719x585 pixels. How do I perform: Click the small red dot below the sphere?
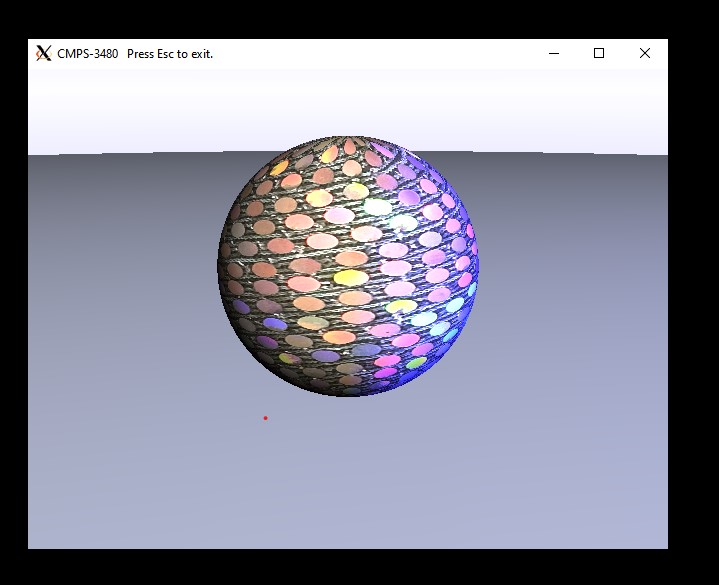tap(265, 418)
